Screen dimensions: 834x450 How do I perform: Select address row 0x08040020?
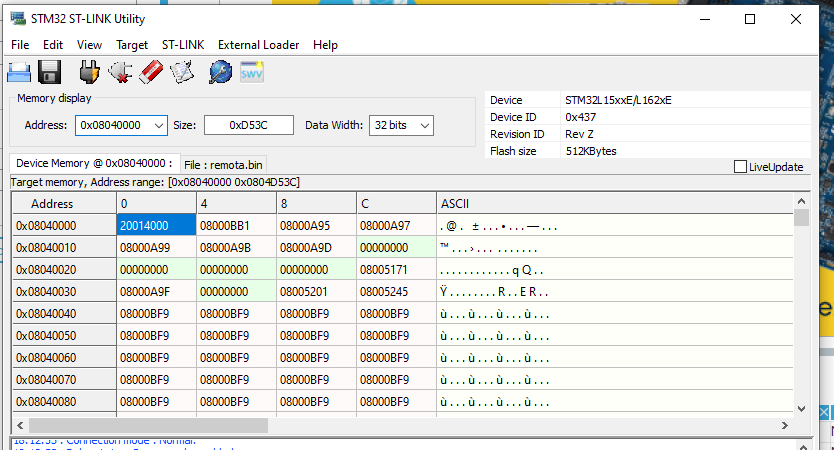[64, 270]
